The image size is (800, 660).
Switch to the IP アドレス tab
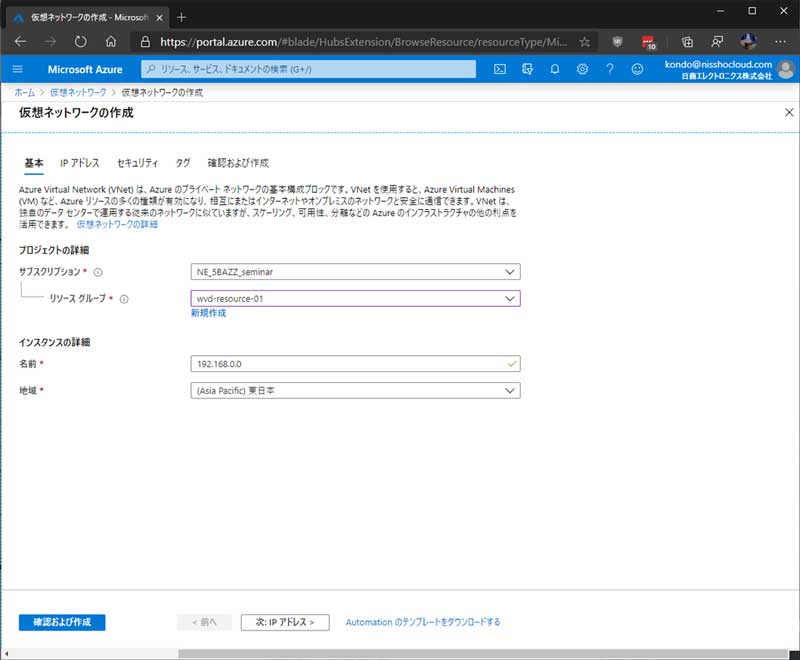pos(80,163)
